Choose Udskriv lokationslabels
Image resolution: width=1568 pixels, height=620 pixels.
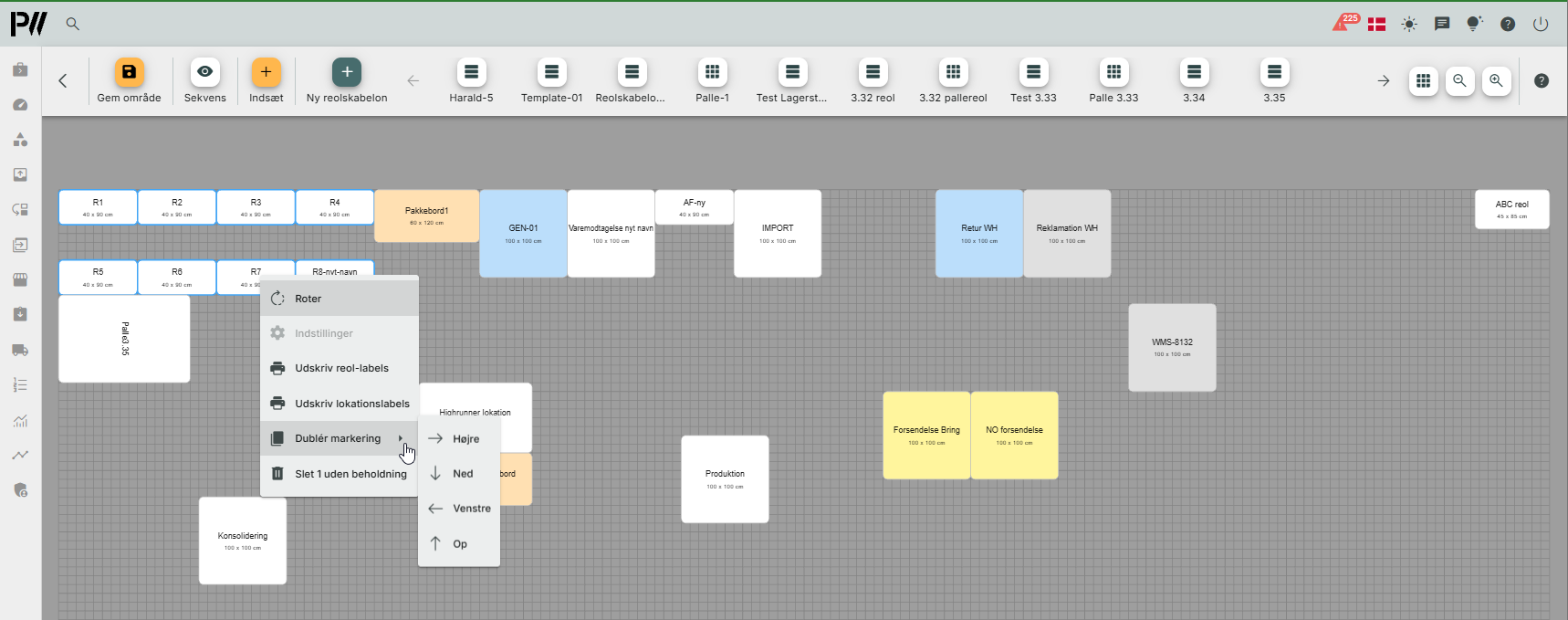click(340, 404)
